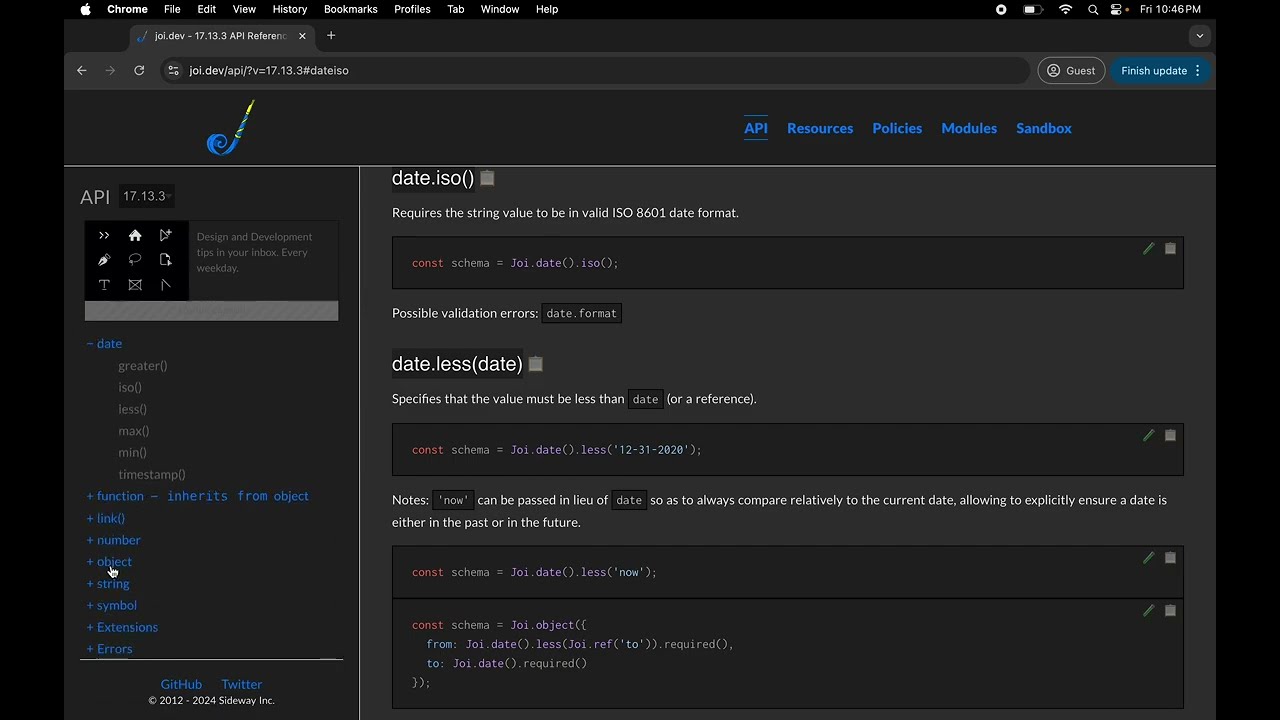1280x720 pixels.
Task: Collapse the date section in sidebar
Action: click(x=104, y=343)
